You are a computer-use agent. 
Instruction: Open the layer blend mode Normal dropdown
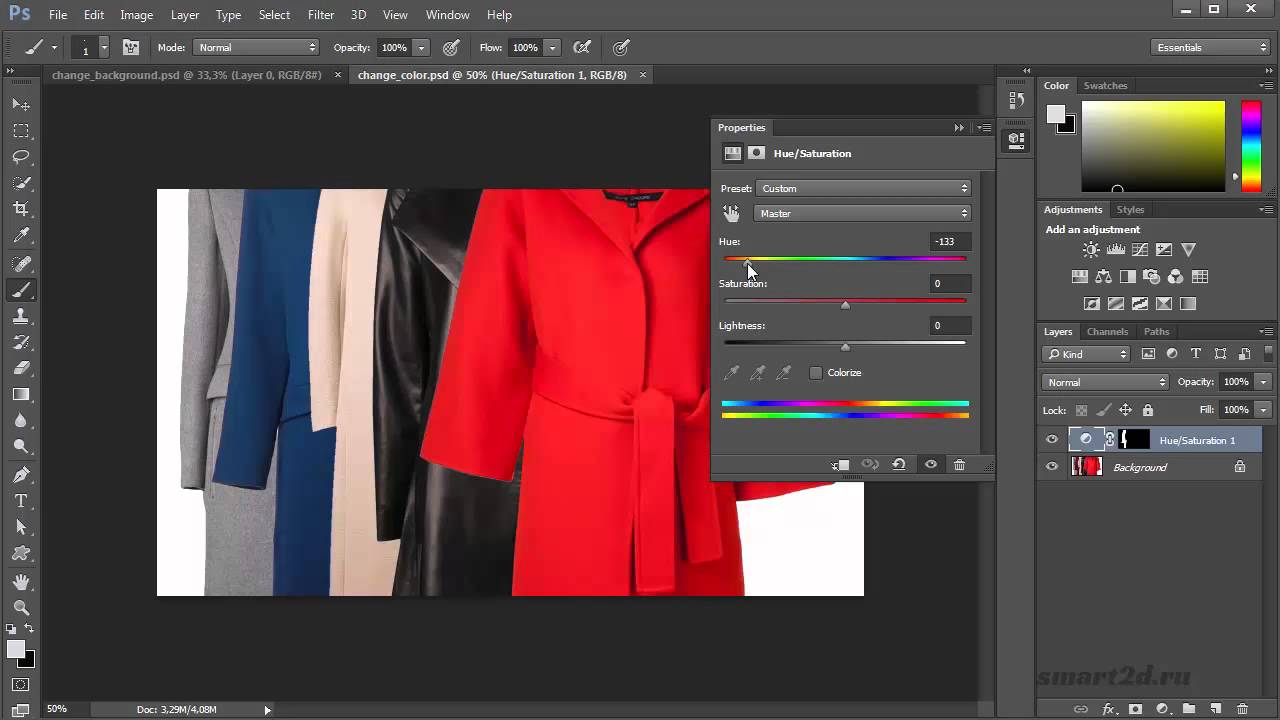1105,382
